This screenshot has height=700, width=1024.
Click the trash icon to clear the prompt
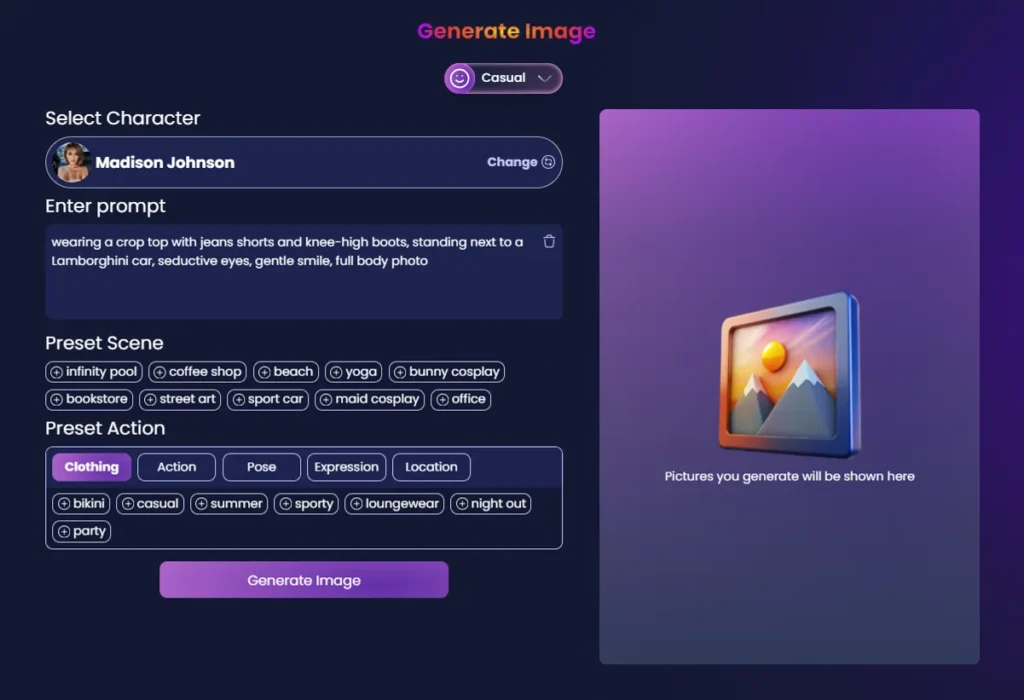549,241
